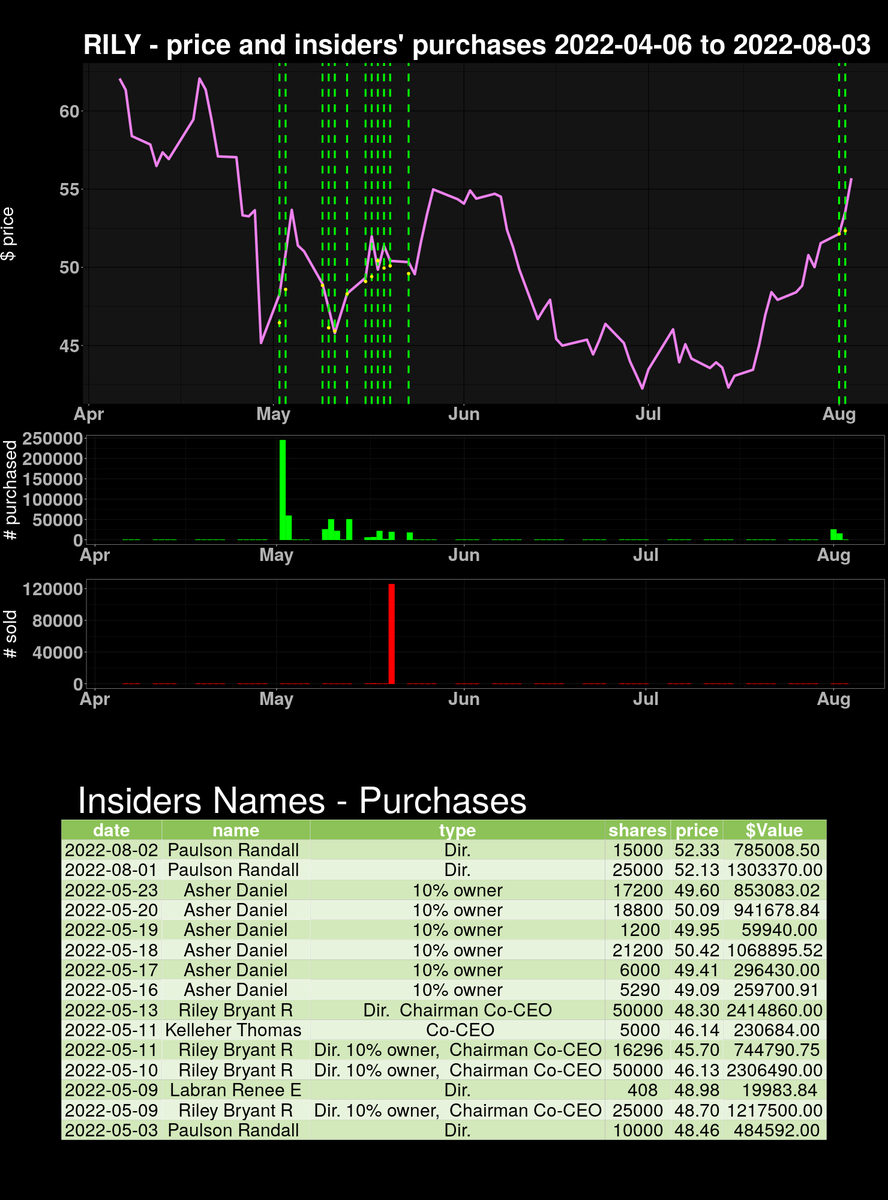Click the shares value '16296'
Image resolution: width=888 pixels, height=1200 pixels.
coord(637,1050)
